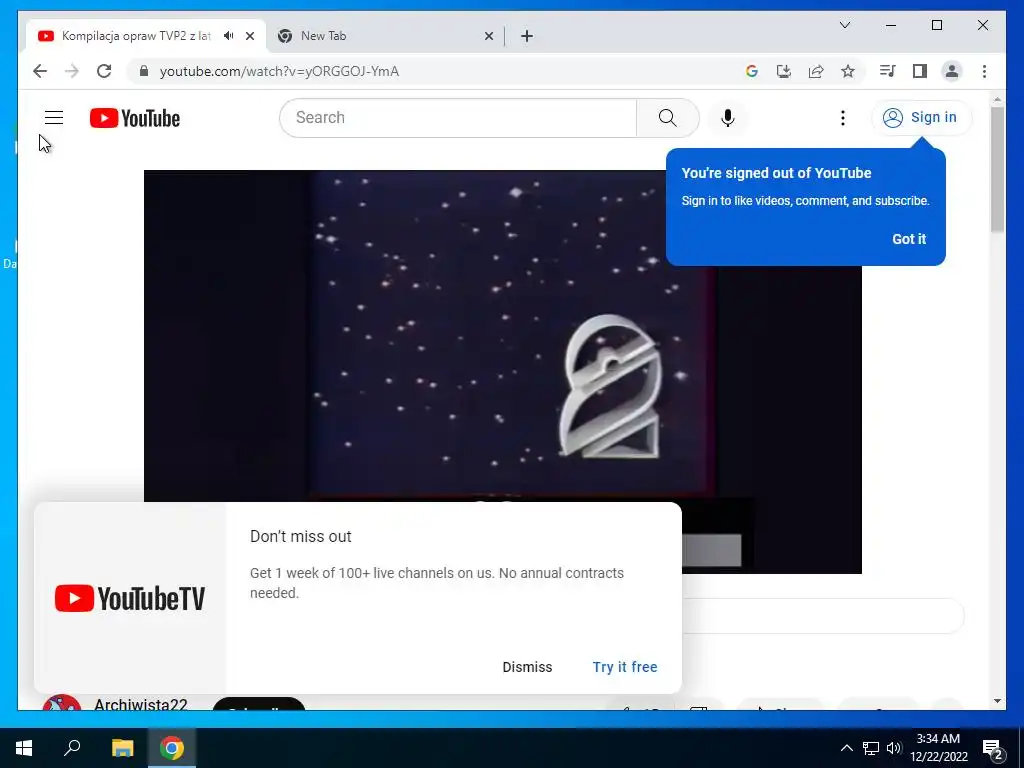This screenshot has height=768, width=1024.
Task: Open the YouTube hamburger guide menu
Action: 54,118
